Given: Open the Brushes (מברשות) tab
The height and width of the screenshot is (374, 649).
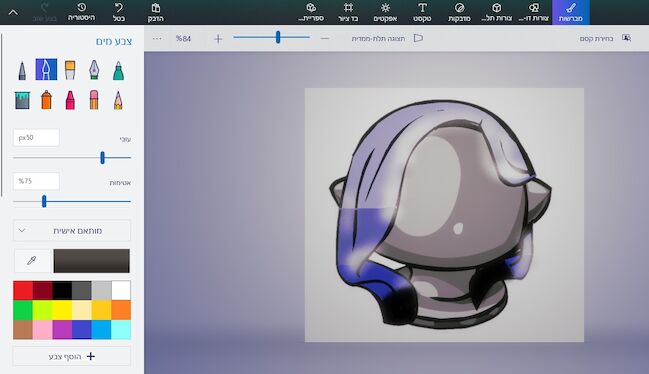Looking at the screenshot, I should click(x=571, y=12).
